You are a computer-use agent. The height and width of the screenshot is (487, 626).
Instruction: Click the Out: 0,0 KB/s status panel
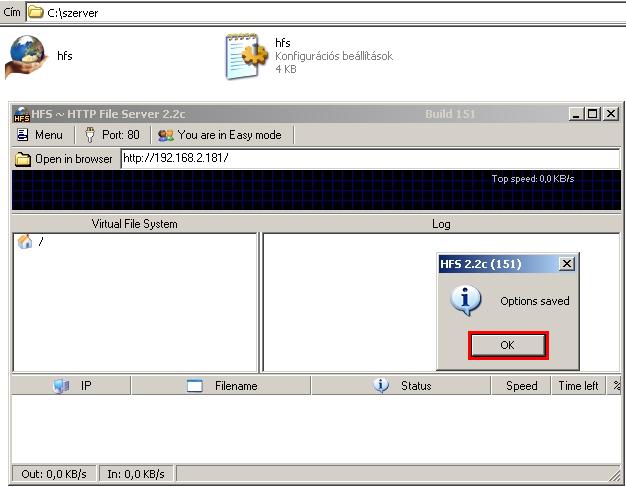[54, 474]
